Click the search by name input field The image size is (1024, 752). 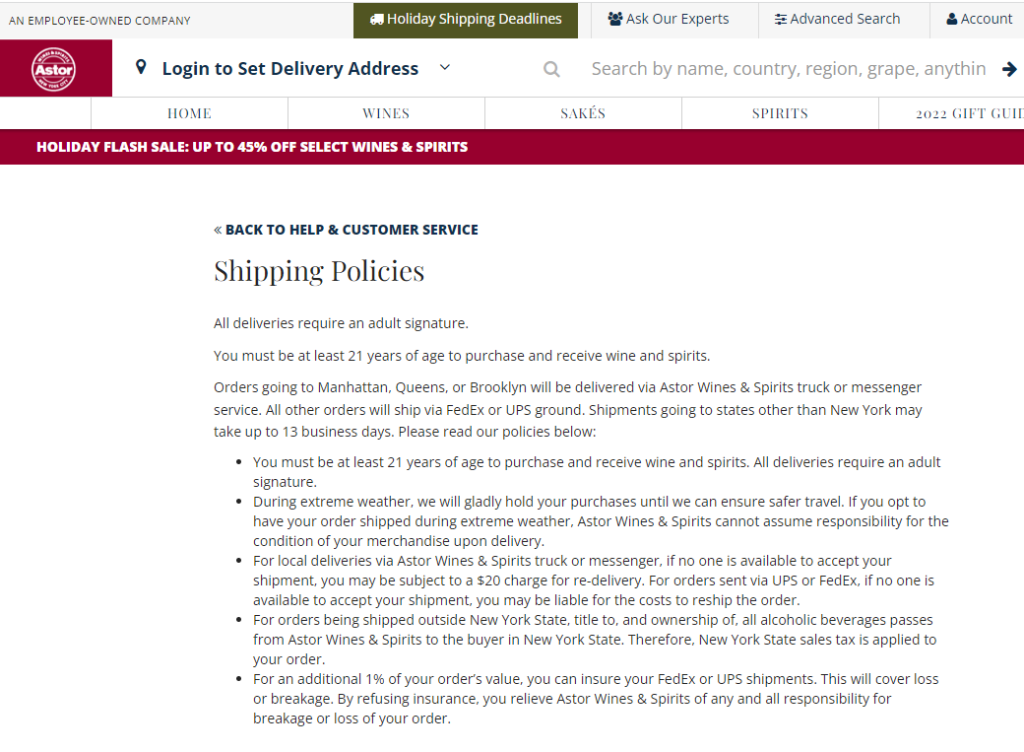click(x=788, y=69)
